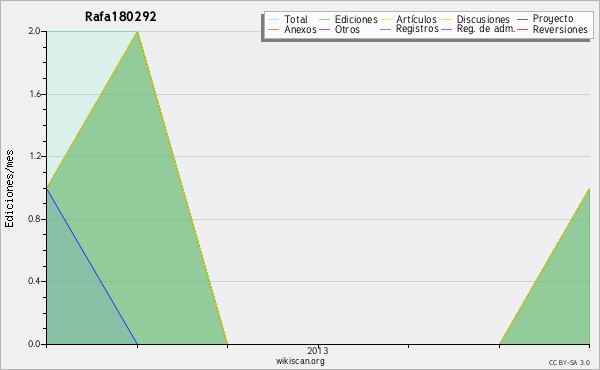The height and width of the screenshot is (370, 600).
Task: Click the Otros legend label
Action: pos(347,29)
